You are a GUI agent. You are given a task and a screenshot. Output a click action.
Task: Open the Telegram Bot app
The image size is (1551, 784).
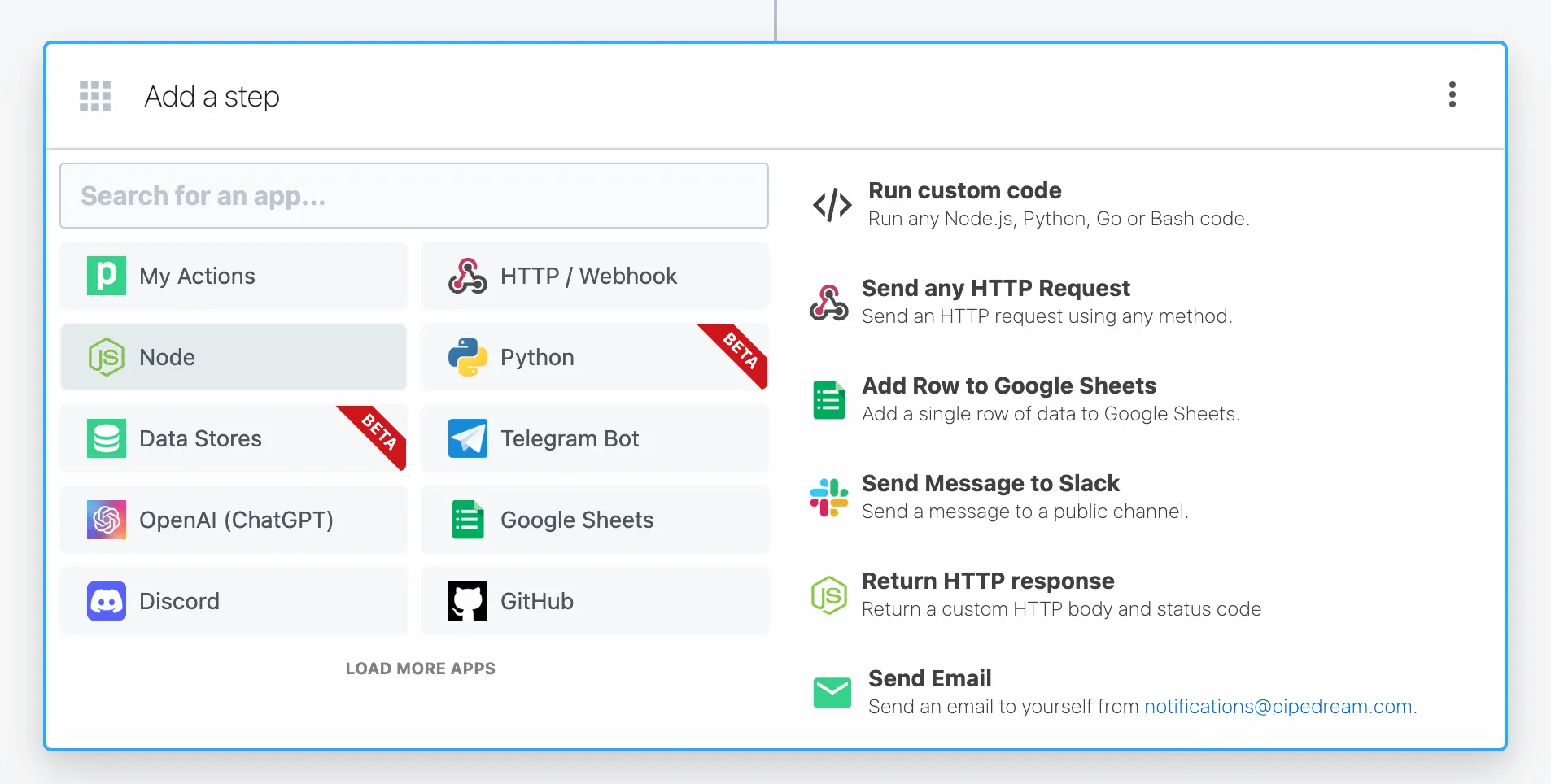tap(594, 438)
